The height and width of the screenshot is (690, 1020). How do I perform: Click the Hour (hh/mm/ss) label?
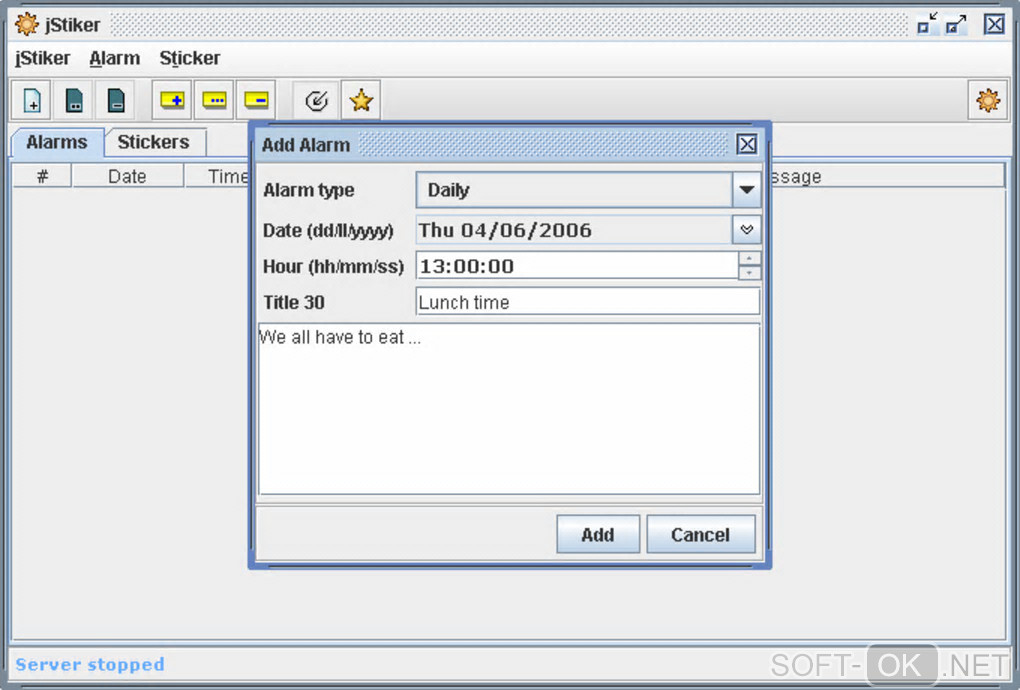pos(333,267)
